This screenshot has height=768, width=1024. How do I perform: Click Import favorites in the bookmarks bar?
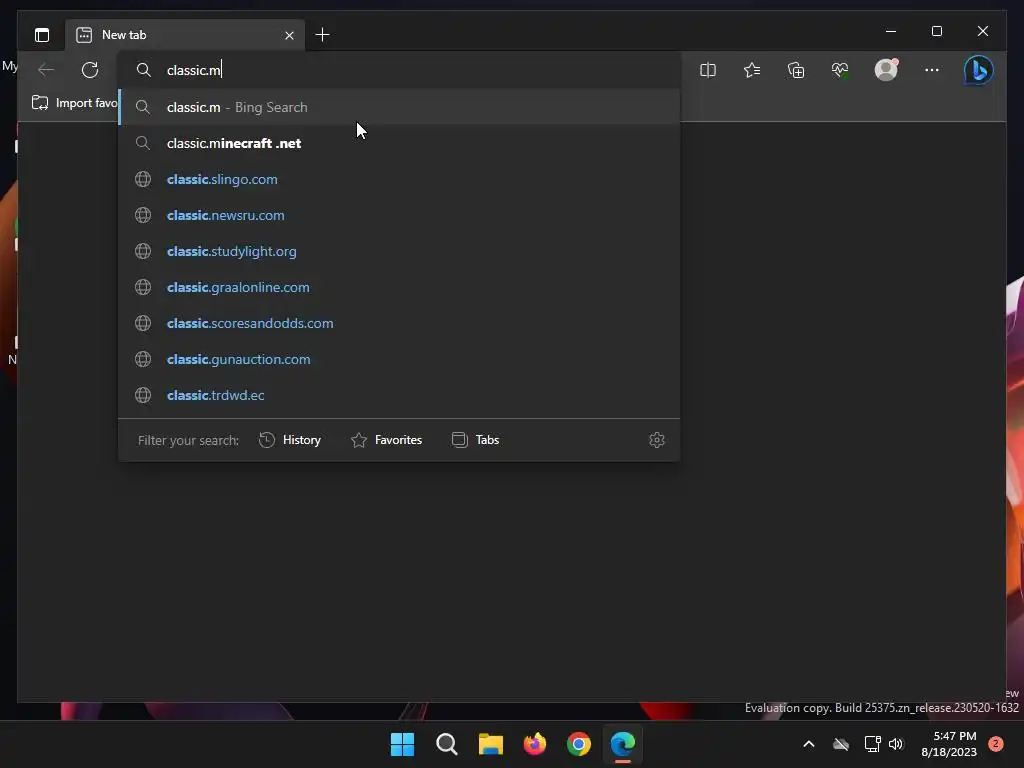coord(74,103)
